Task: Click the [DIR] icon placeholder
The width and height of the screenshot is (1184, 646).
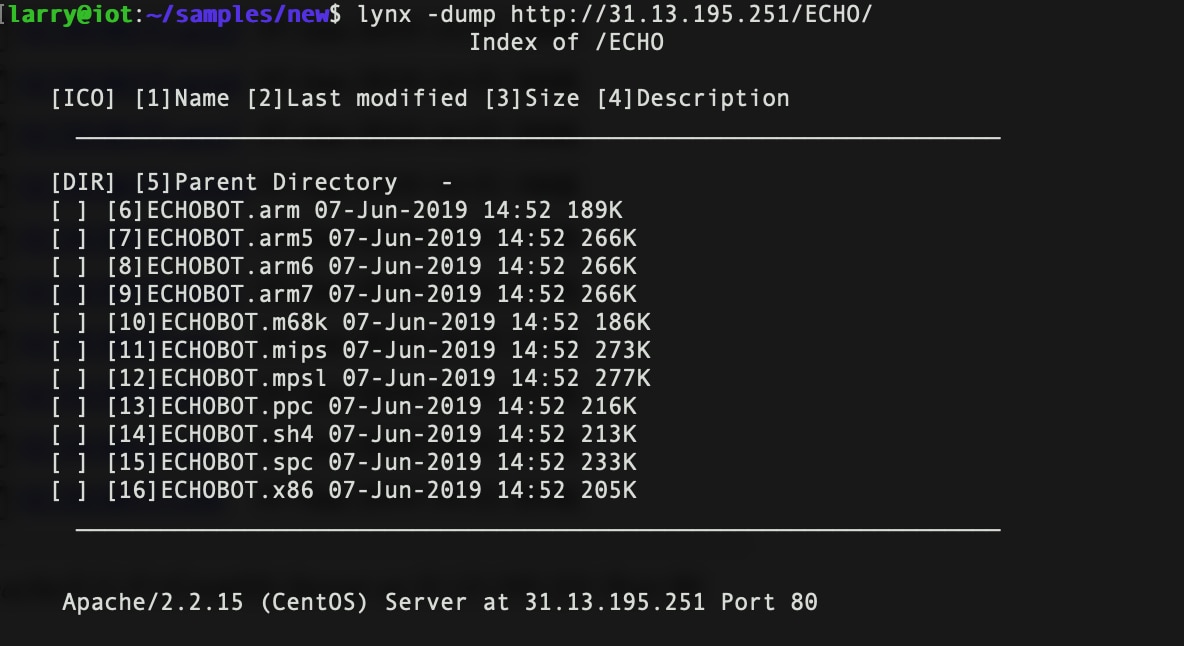Action: point(83,183)
